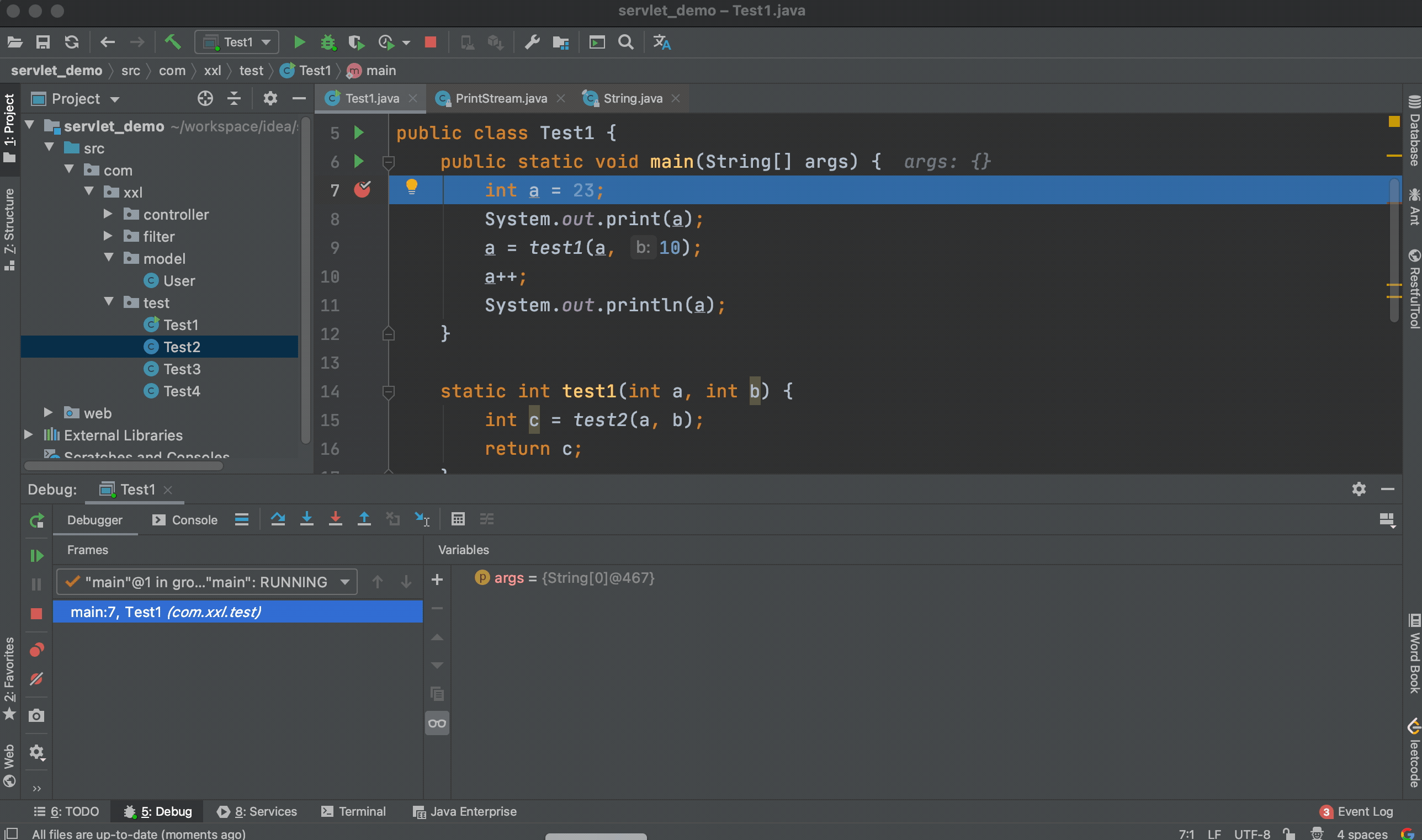Screen dimensions: 1422x840
Task: Toggle Mute Breakpoints
Action: (x=37, y=678)
